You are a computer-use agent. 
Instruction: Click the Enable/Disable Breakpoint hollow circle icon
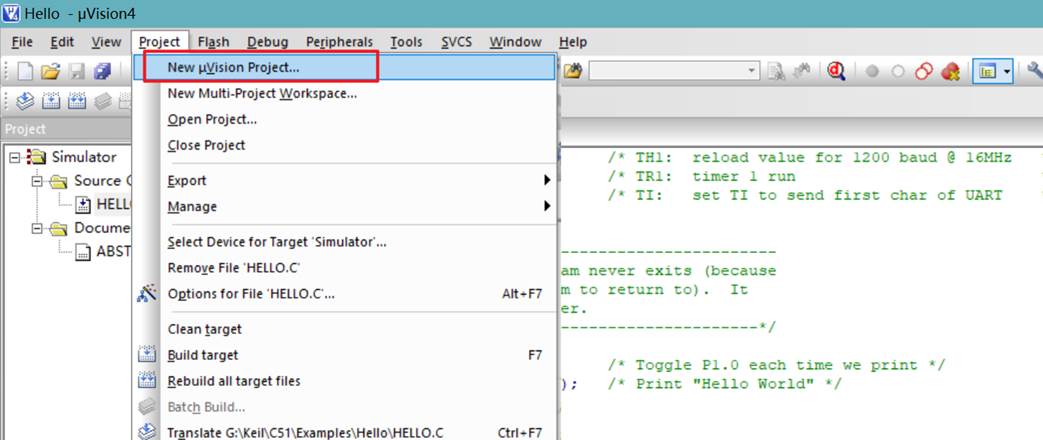tap(898, 71)
